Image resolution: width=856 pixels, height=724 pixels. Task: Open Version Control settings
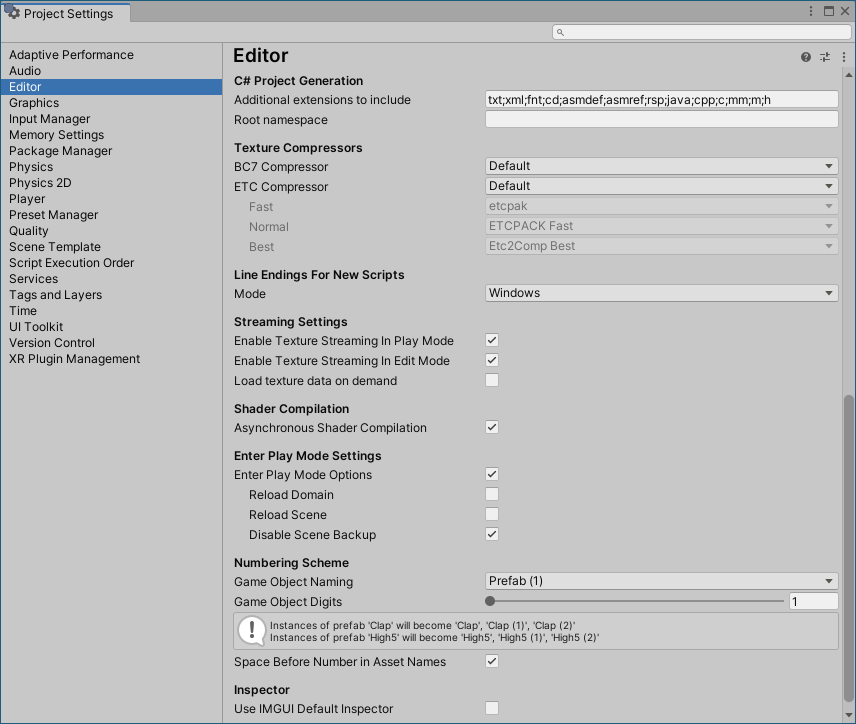111,343
